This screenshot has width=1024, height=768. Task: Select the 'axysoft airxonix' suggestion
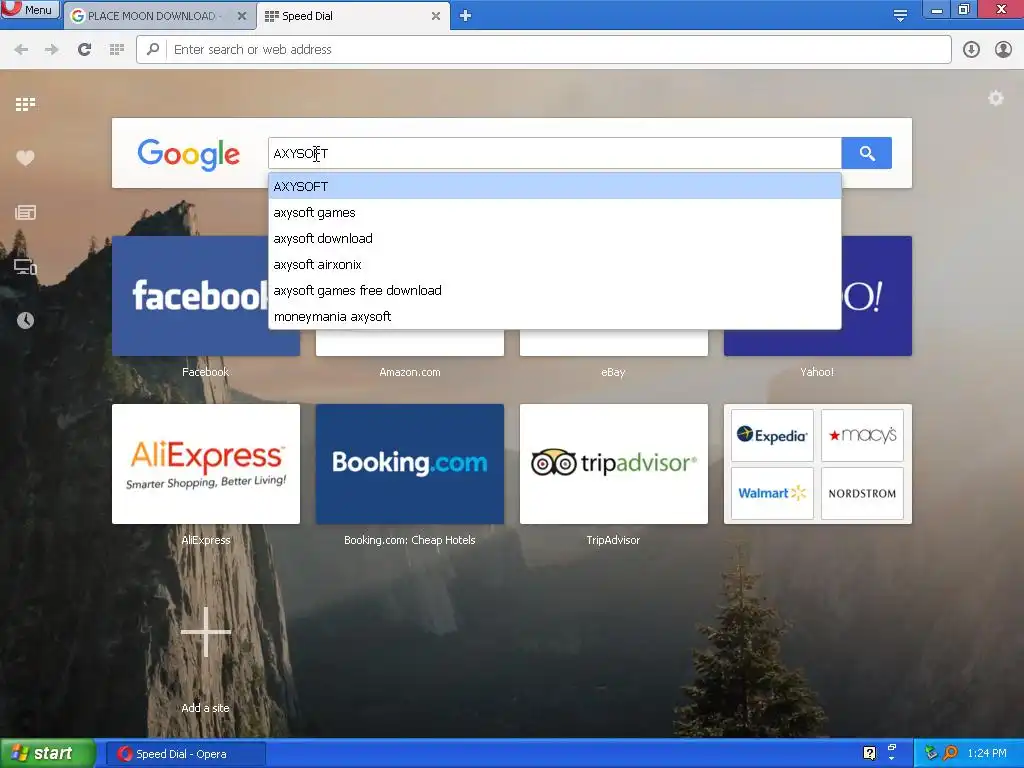(554, 264)
